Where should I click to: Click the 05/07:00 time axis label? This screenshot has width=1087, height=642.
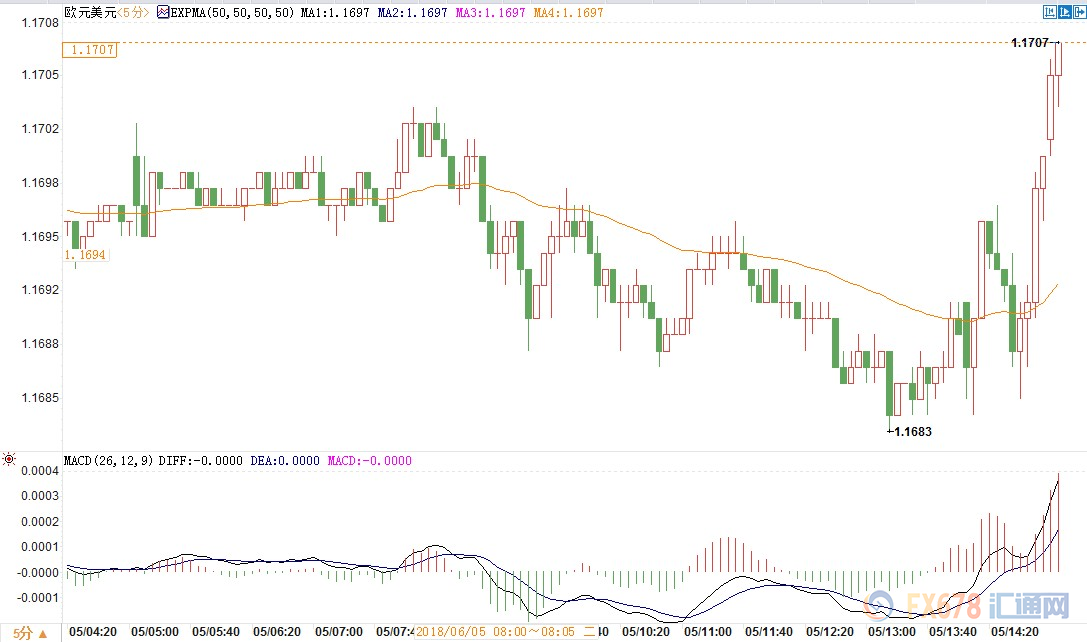pyautogui.click(x=339, y=632)
